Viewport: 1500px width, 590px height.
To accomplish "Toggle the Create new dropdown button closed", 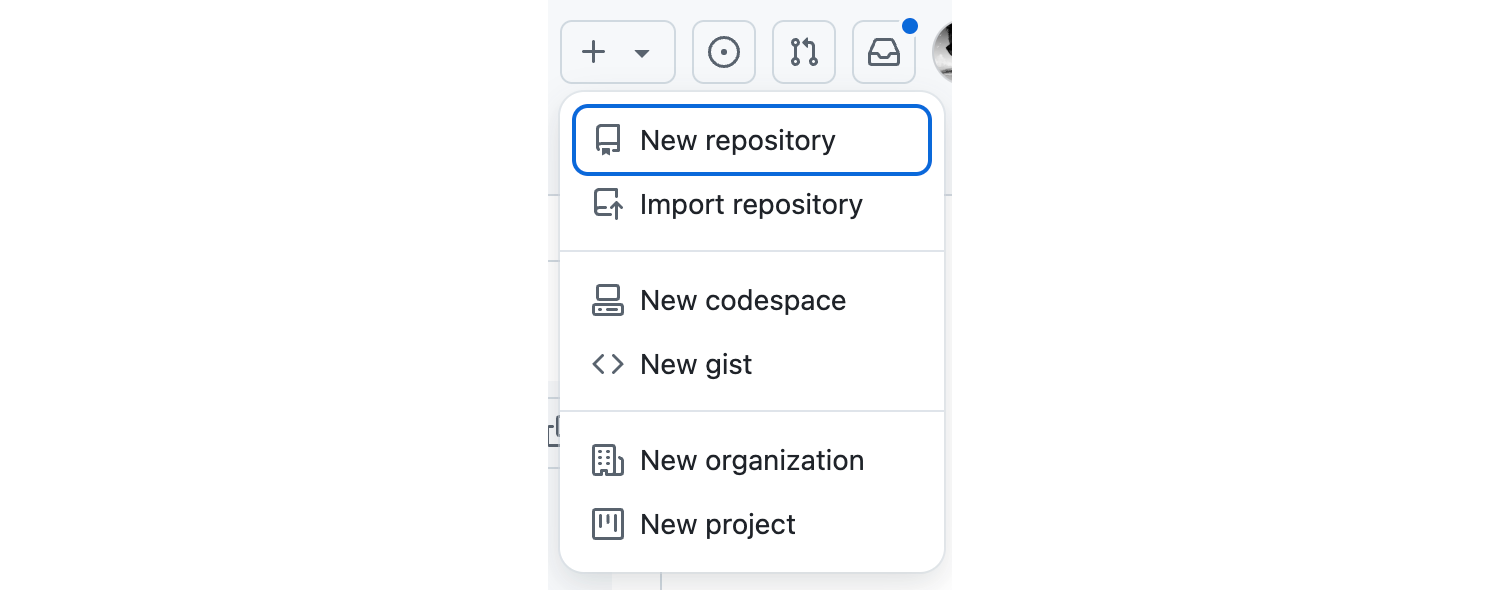I will 618,52.
